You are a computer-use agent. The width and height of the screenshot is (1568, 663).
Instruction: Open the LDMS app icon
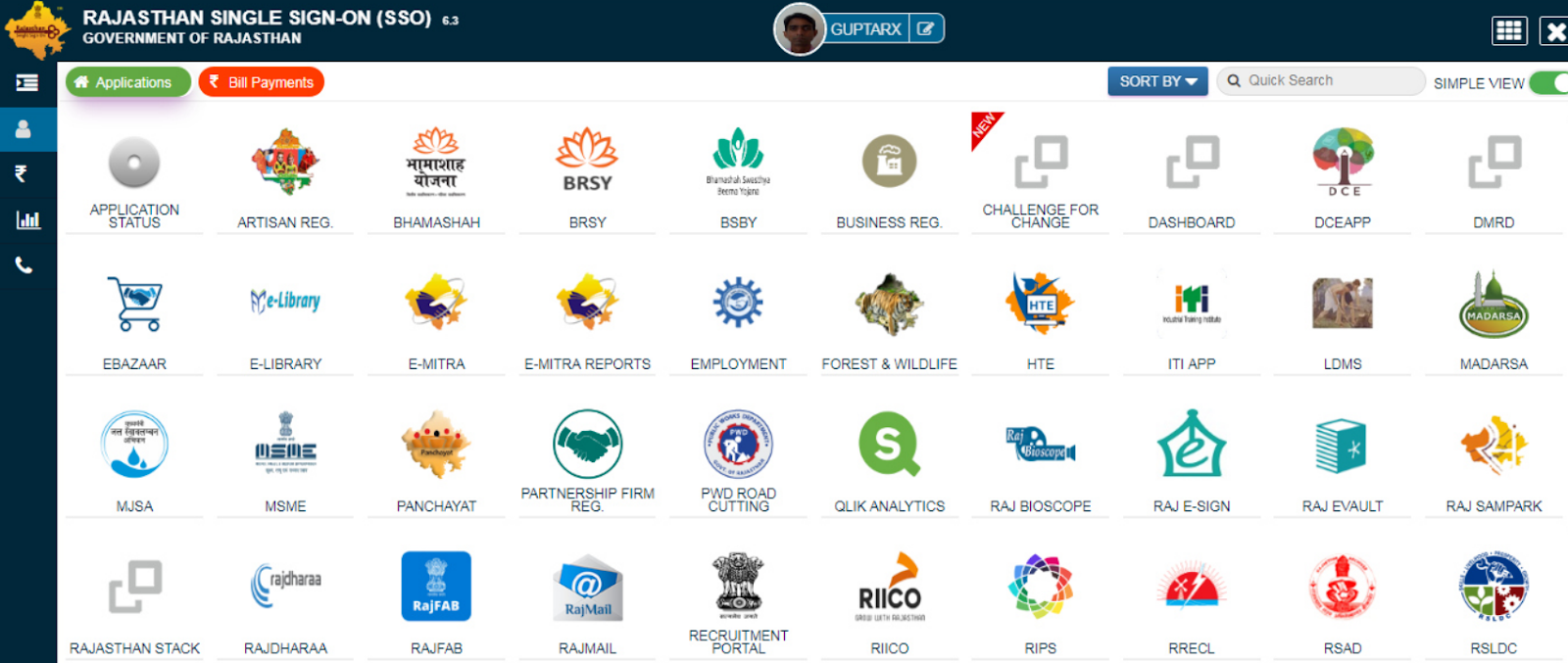pyautogui.click(x=1343, y=303)
